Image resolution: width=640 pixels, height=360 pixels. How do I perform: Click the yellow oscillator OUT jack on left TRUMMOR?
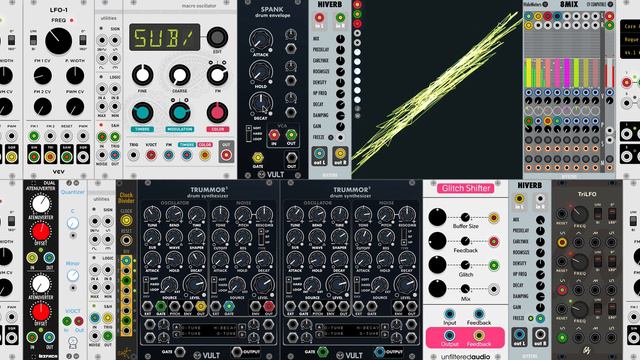coord(200,306)
